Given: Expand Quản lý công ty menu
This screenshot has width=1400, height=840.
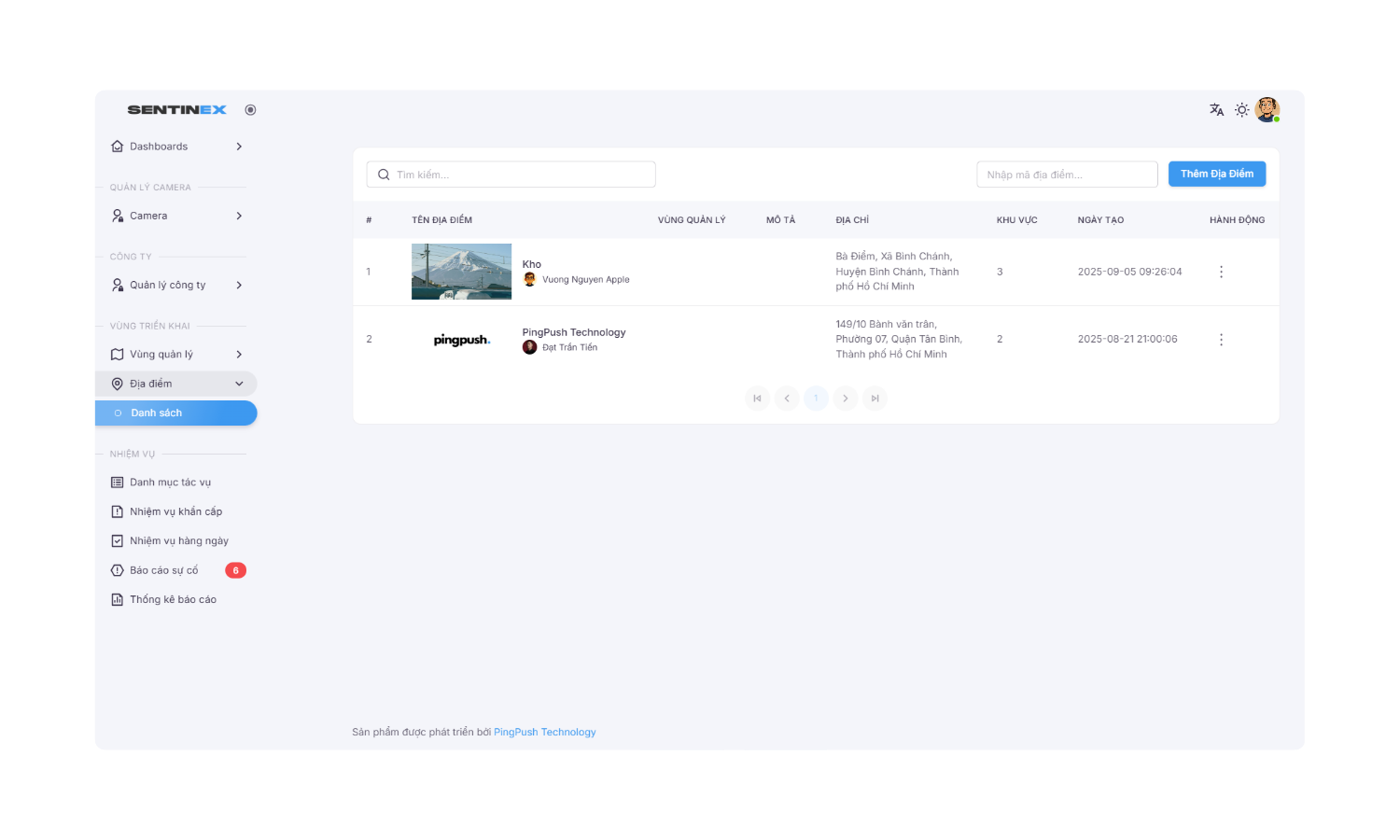Looking at the screenshot, I should 176,285.
